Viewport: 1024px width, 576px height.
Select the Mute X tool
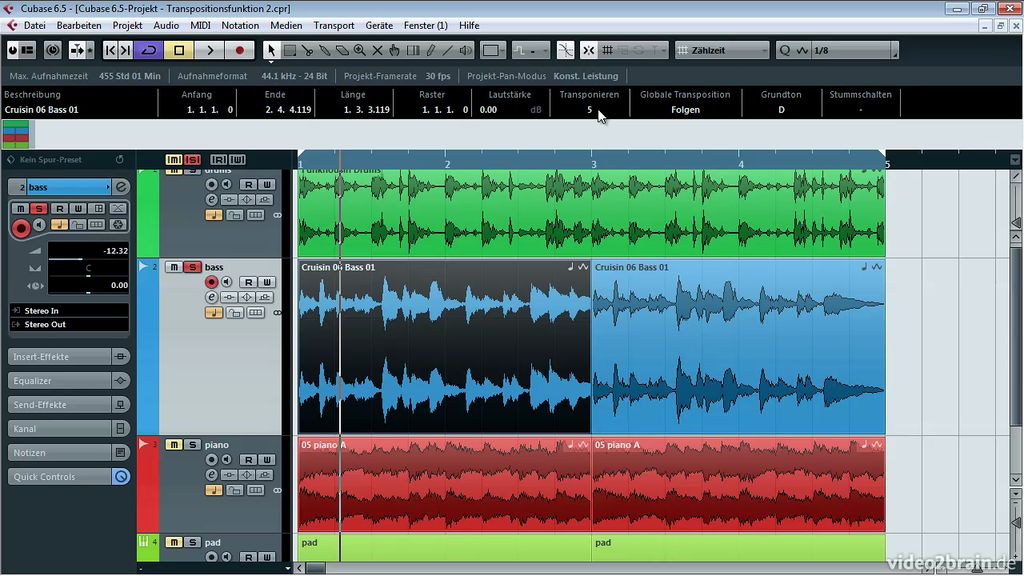point(377,50)
